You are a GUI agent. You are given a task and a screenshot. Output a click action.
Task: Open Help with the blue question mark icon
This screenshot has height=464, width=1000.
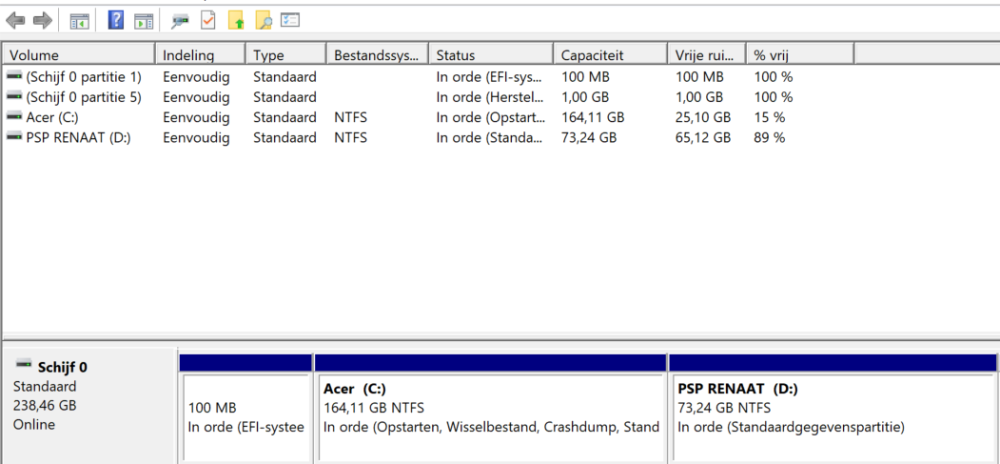(x=116, y=20)
